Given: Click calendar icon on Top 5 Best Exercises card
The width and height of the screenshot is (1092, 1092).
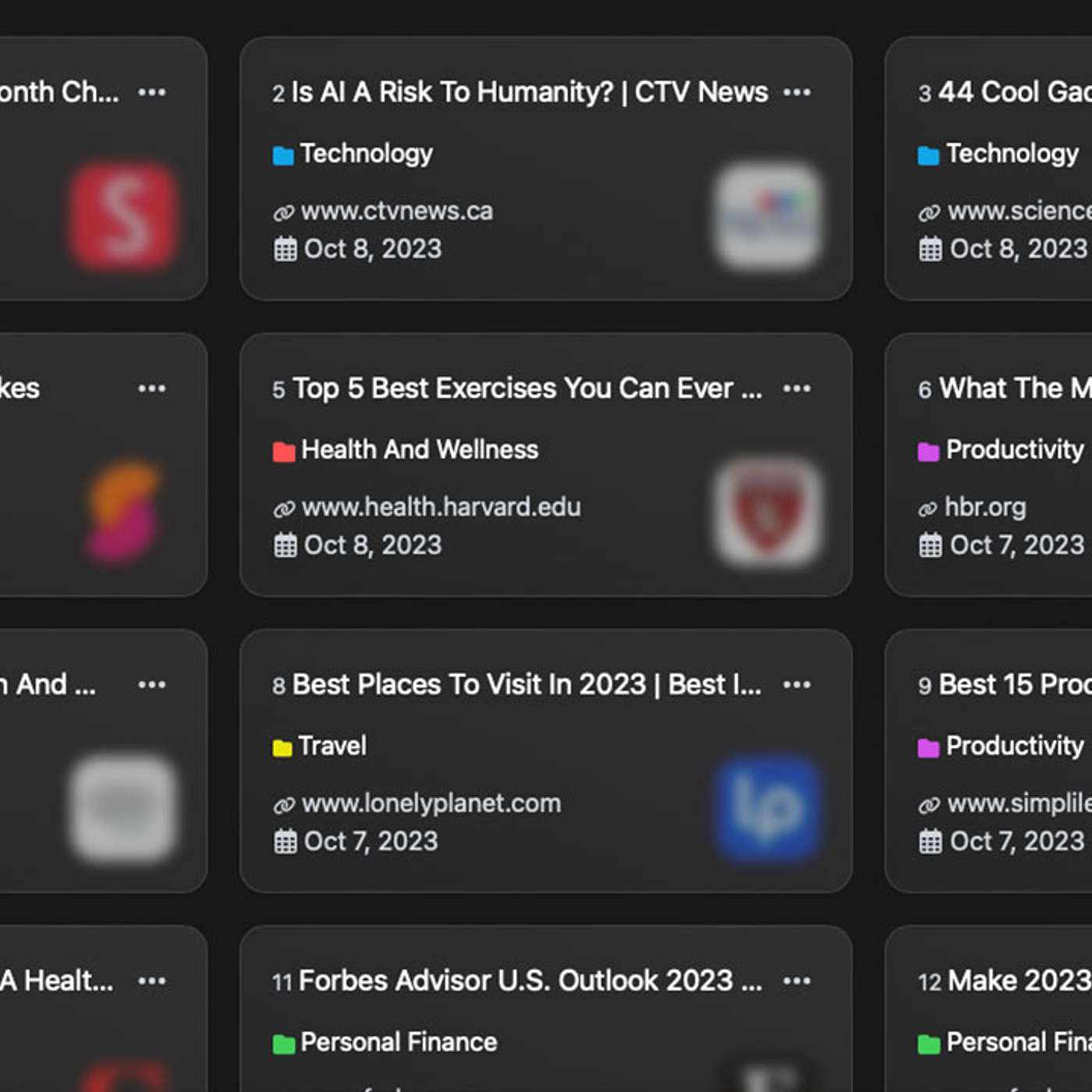Looking at the screenshot, I should click(x=285, y=545).
